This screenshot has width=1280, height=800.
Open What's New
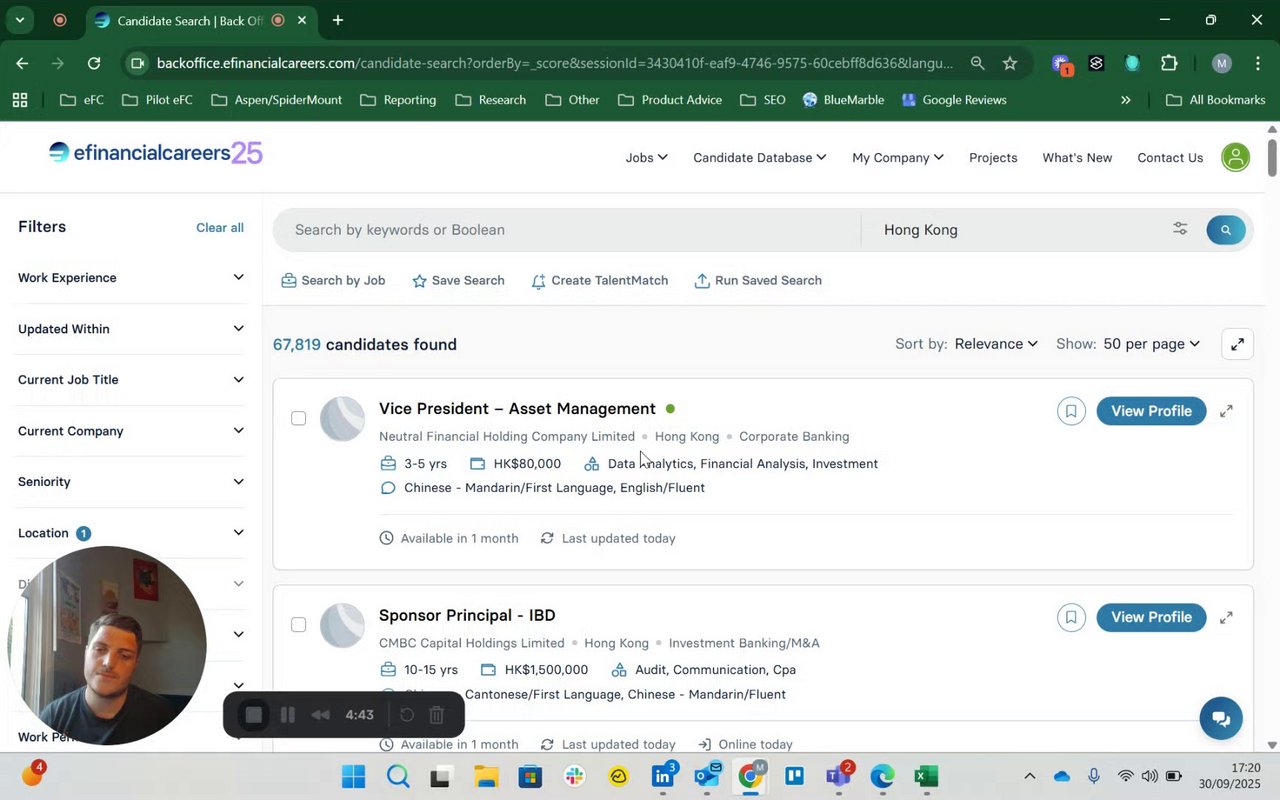pyautogui.click(x=1077, y=158)
